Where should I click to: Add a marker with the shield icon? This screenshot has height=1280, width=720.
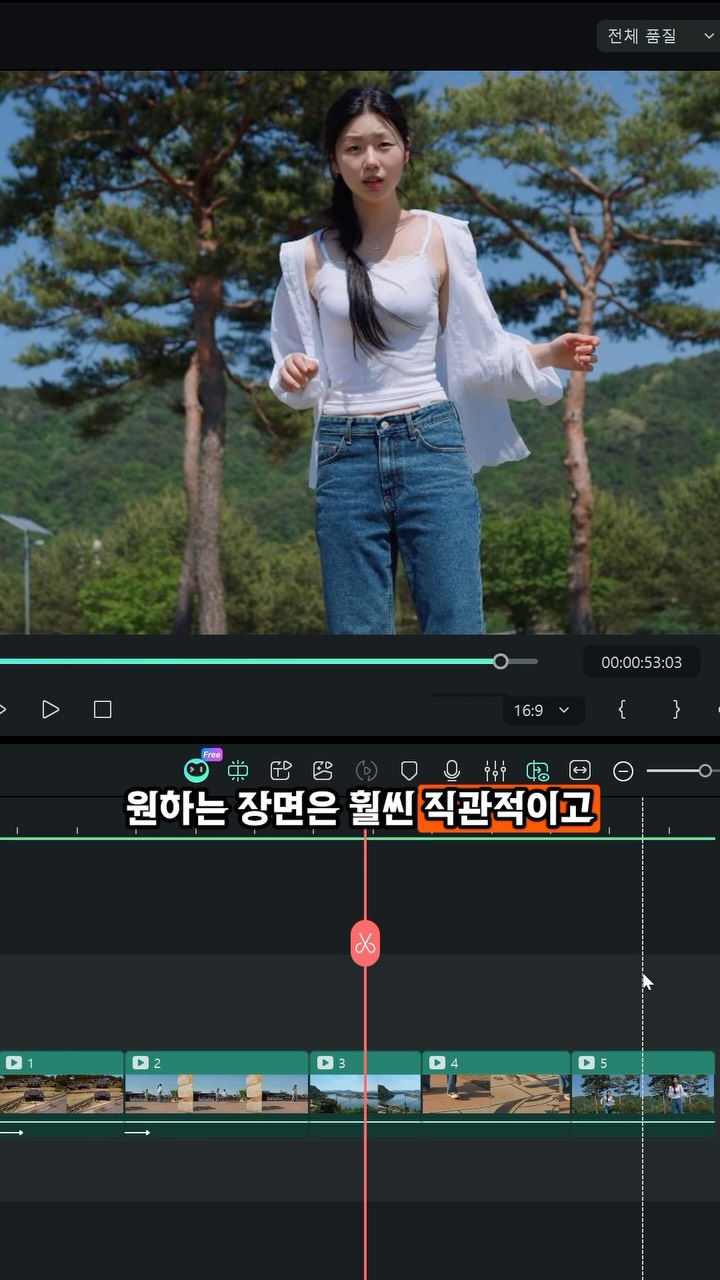pyautogui.click(x=409, y=770)
